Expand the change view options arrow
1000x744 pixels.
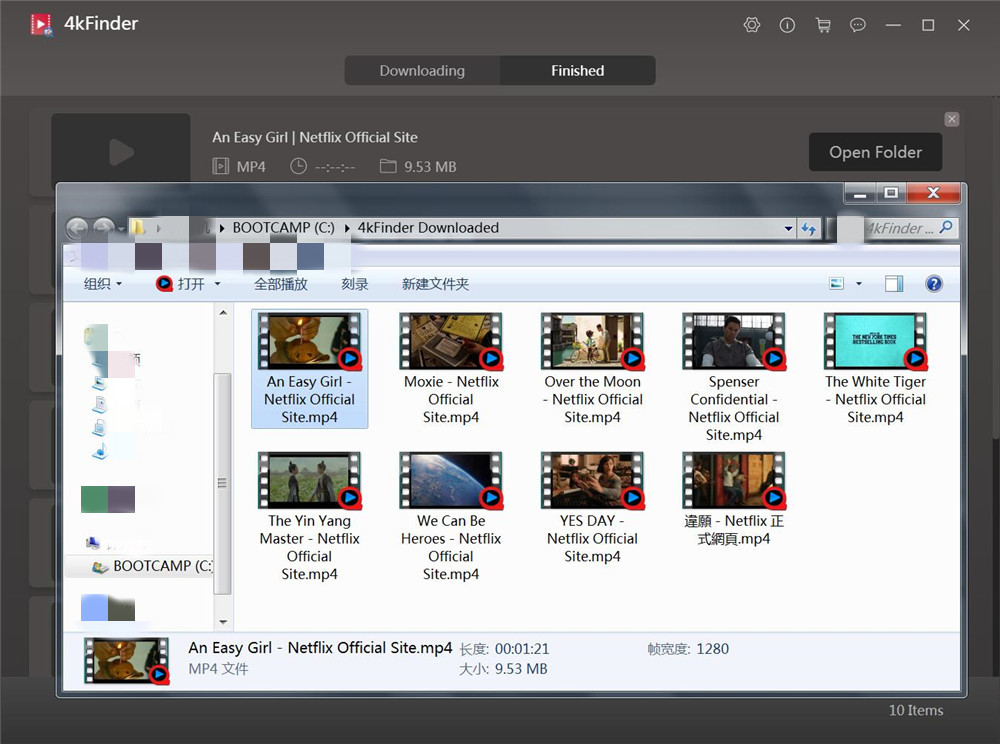[858, 284]
